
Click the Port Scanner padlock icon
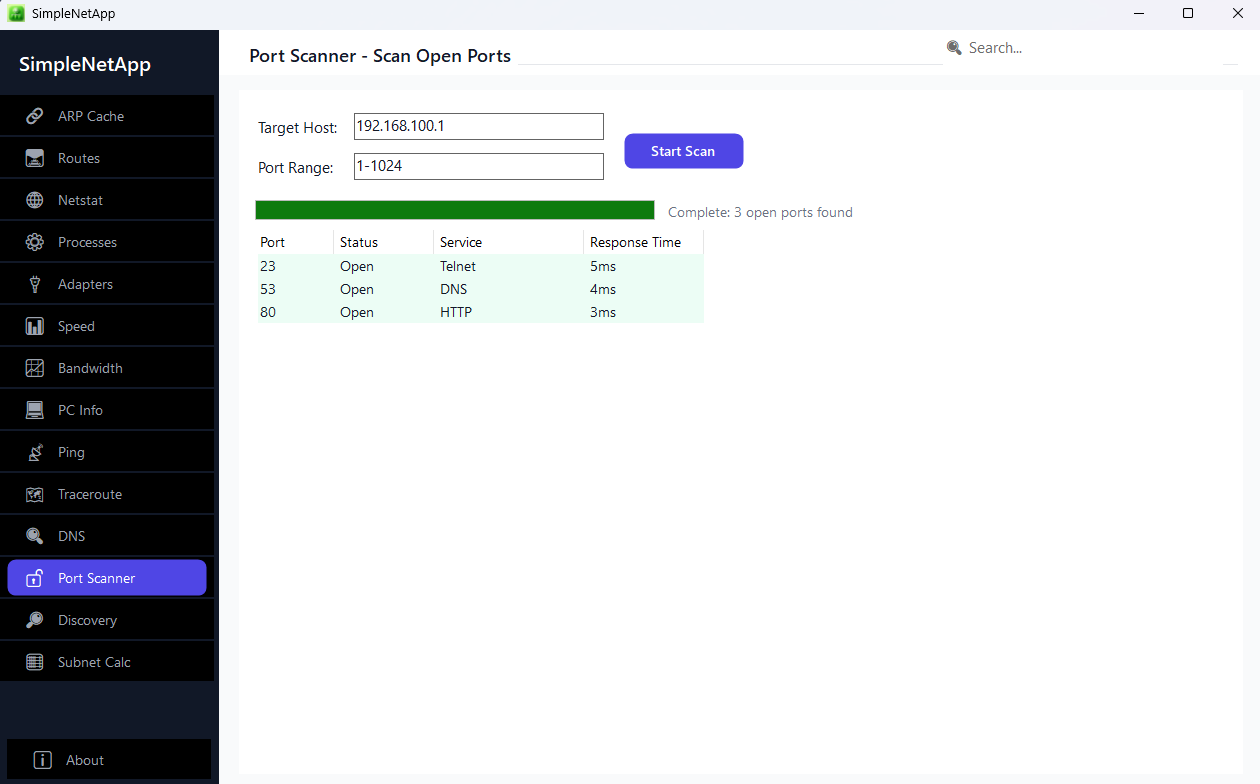[x=35, y=578]
